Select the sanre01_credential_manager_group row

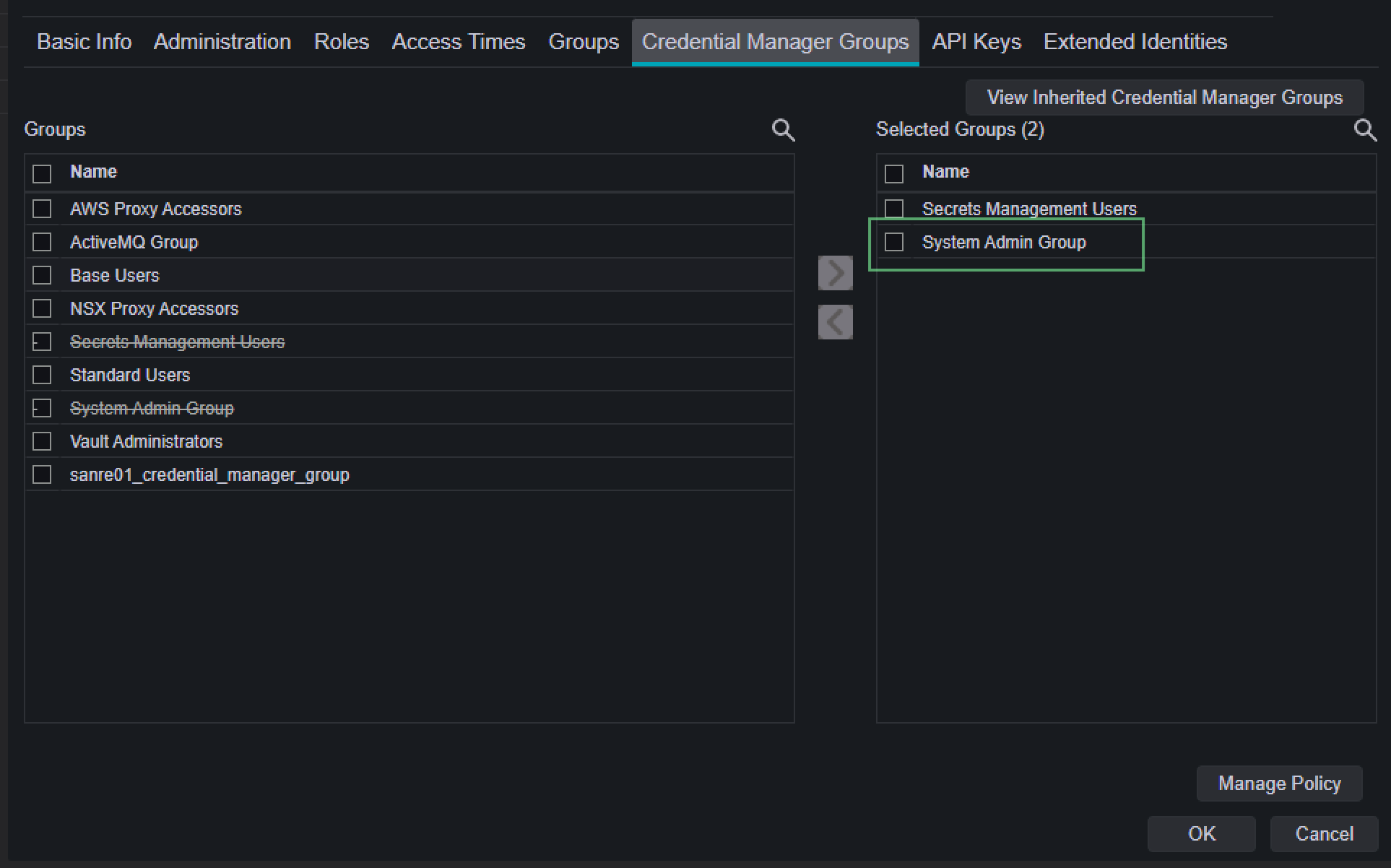point(209,474)
